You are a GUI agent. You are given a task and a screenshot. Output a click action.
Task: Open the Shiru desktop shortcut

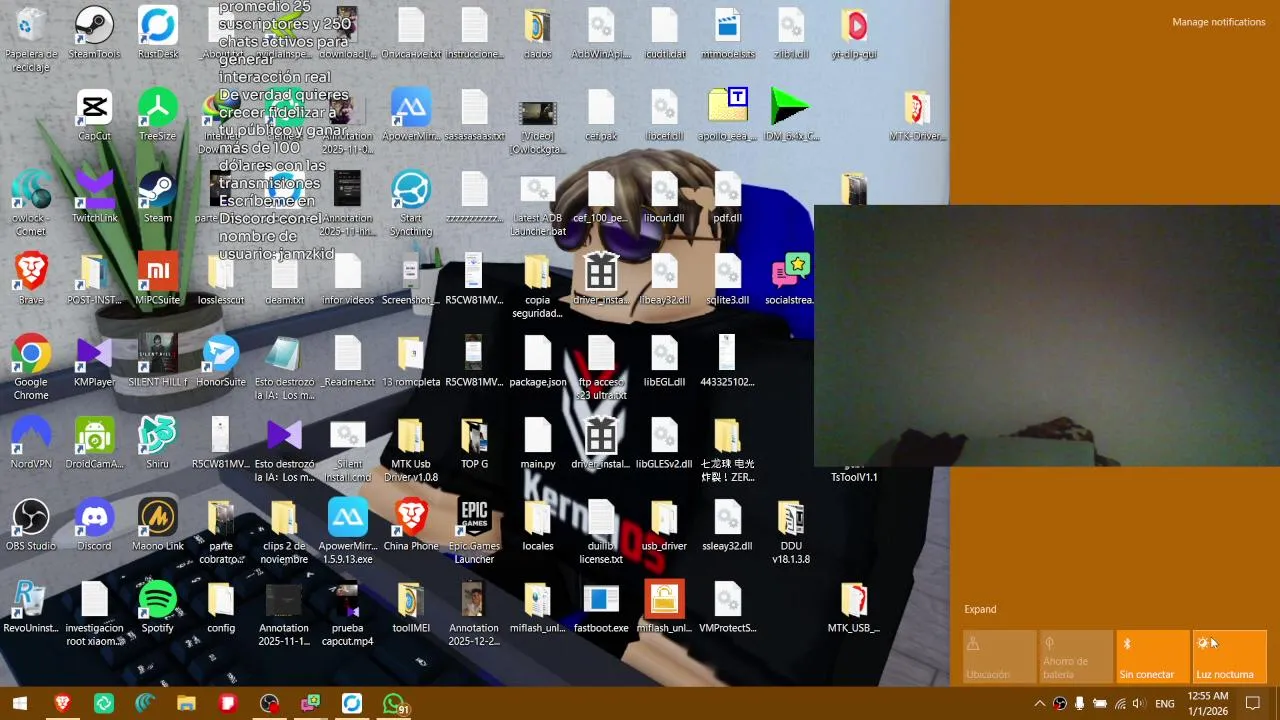[157, 443]
